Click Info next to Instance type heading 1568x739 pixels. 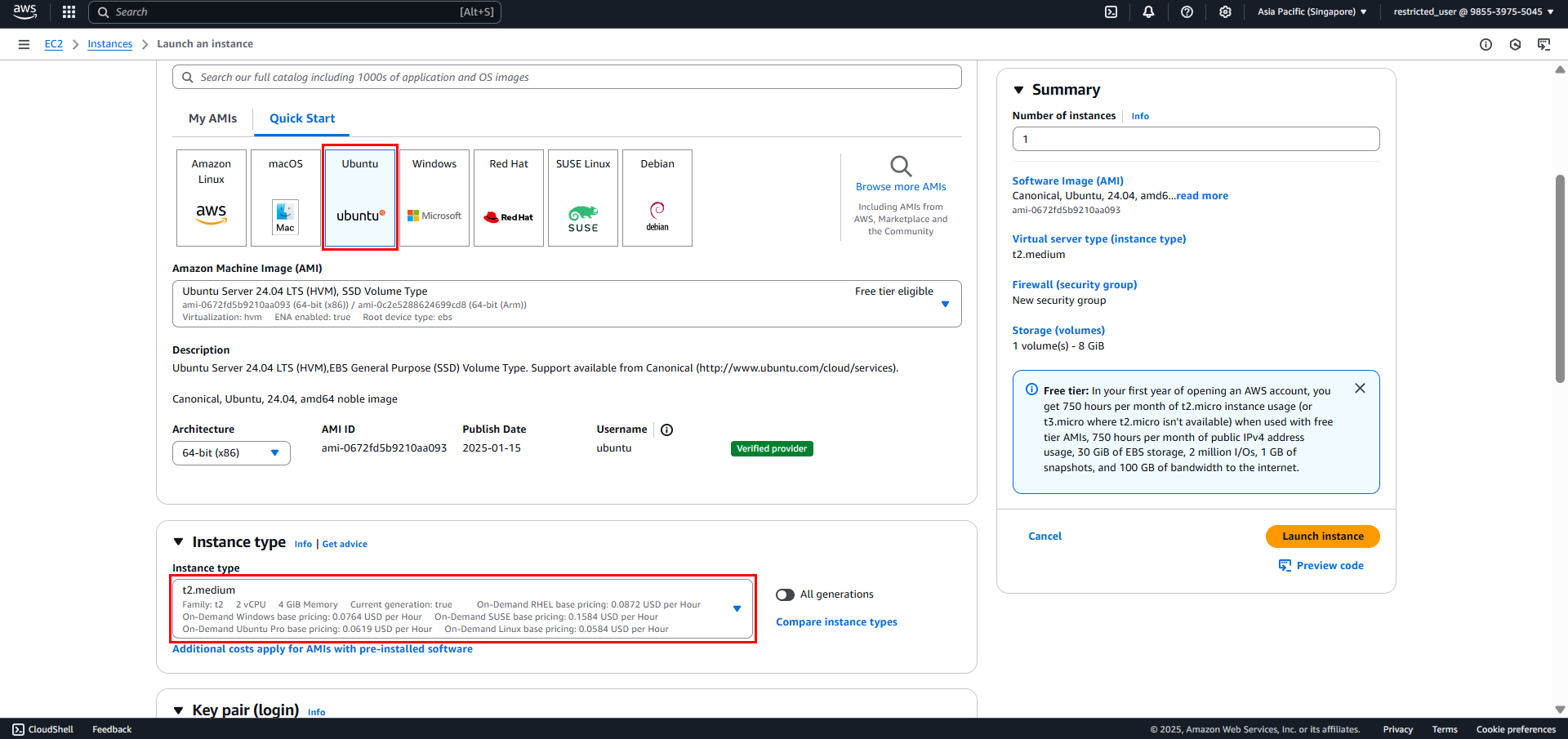pos(303,544)
